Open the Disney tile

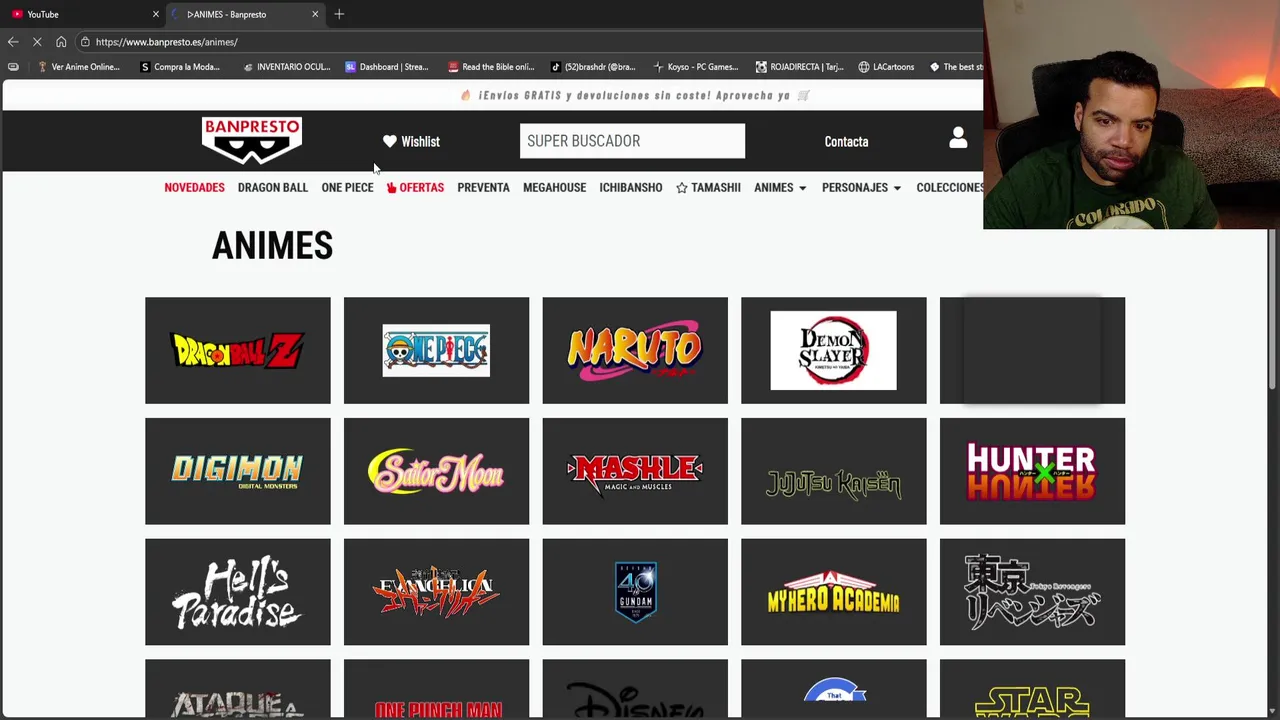pos(635,689)
